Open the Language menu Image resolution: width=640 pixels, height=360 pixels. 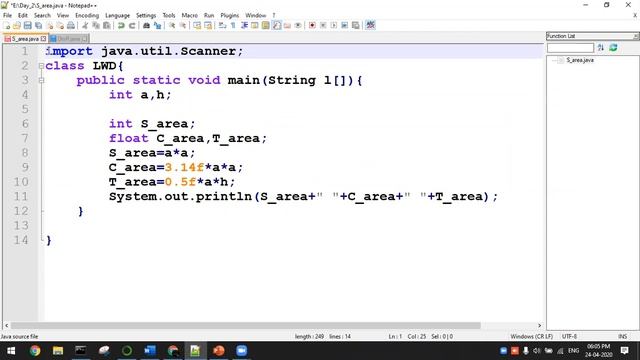point(117,16)
